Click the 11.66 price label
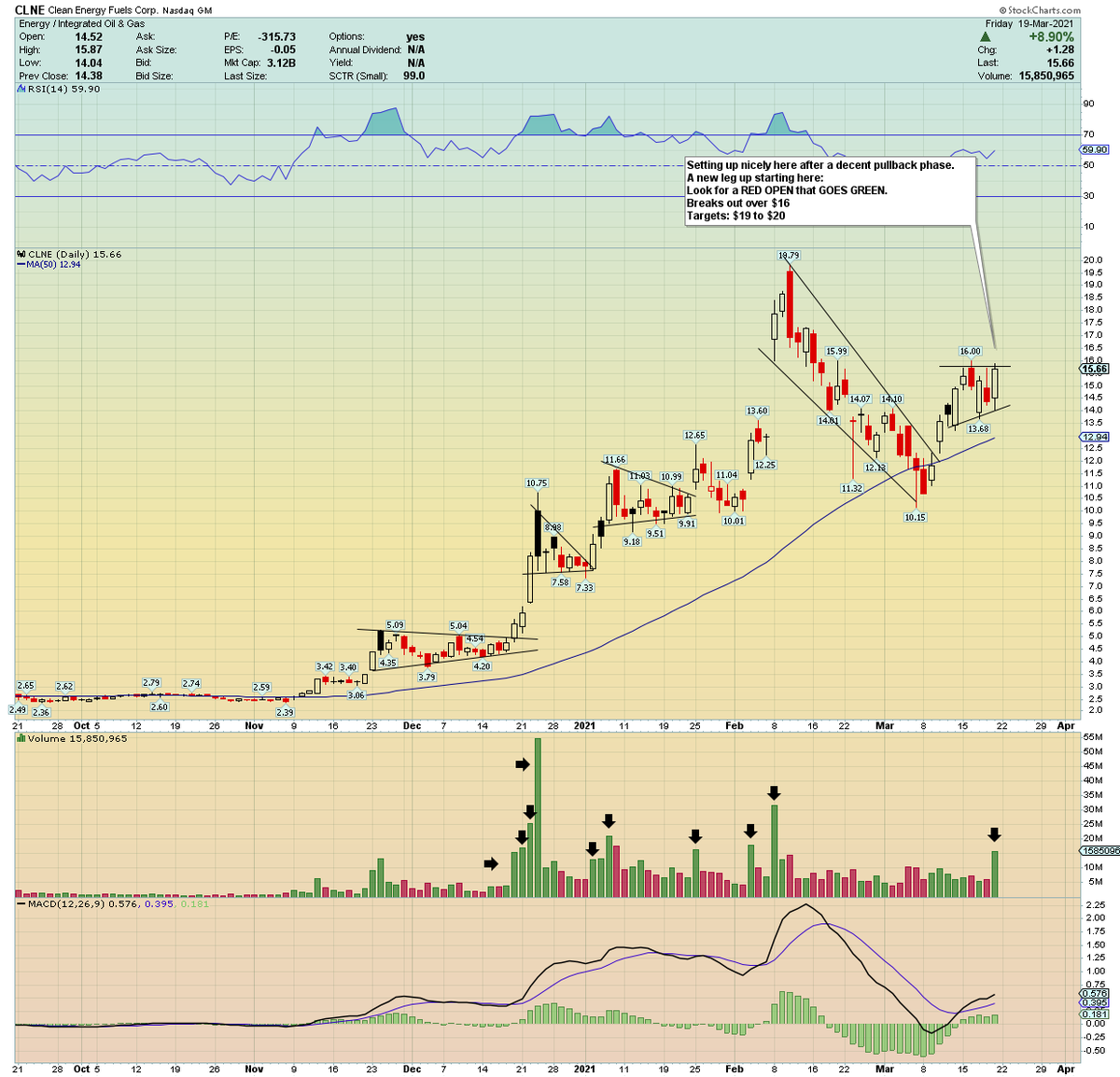The height and width of the screenshot is (1077, 1120). tap(615, 459)
